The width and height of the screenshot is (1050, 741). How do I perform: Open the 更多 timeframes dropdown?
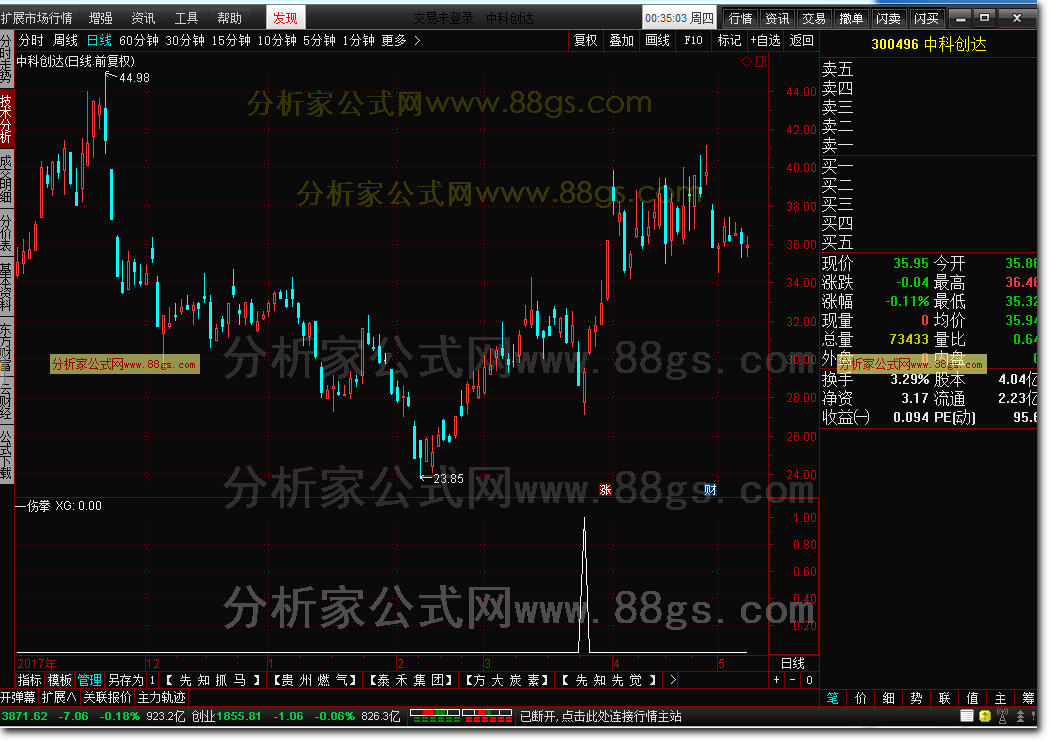click(394, 41)
